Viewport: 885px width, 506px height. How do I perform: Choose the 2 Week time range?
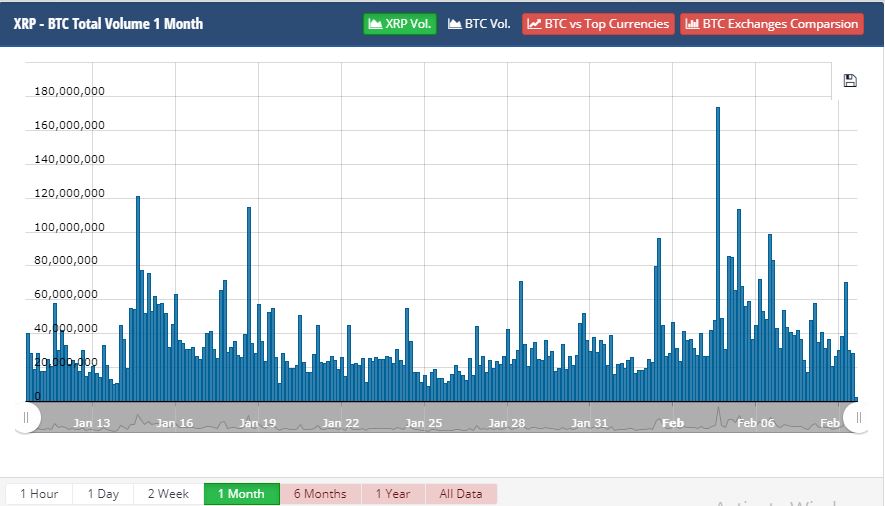tap(168, 494)
